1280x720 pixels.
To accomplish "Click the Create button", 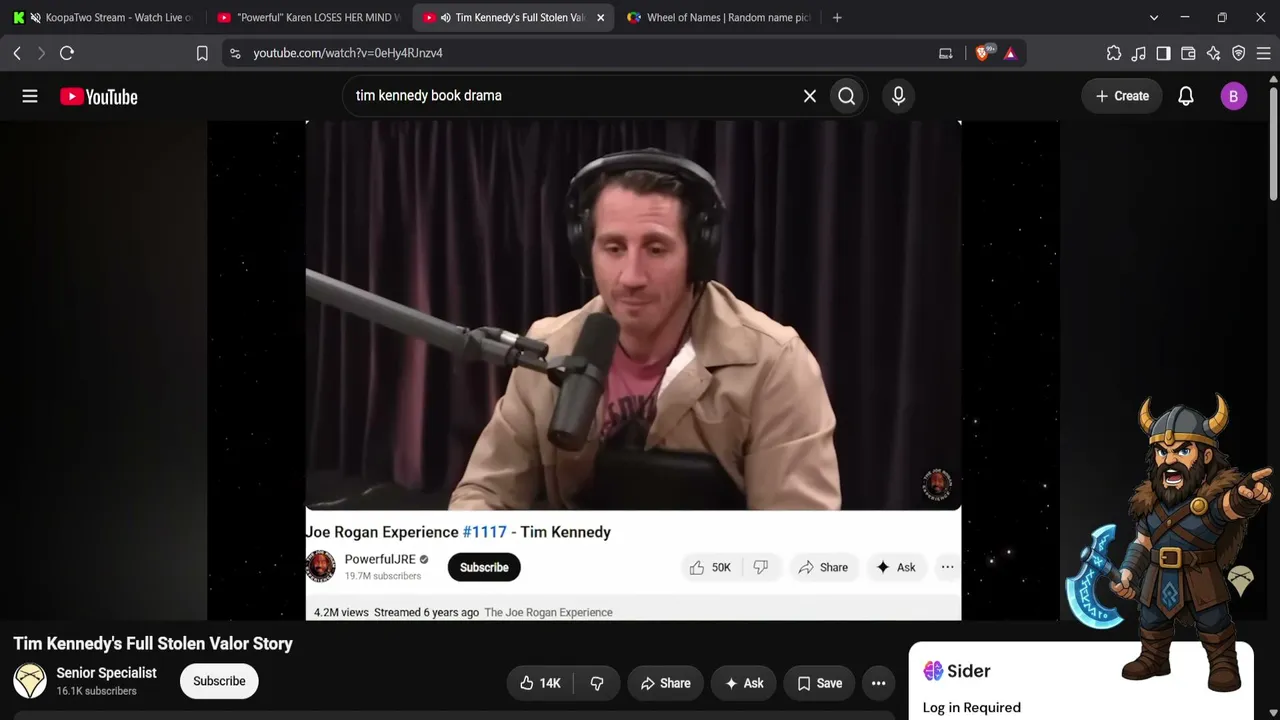I will [x=1122, y=96].
